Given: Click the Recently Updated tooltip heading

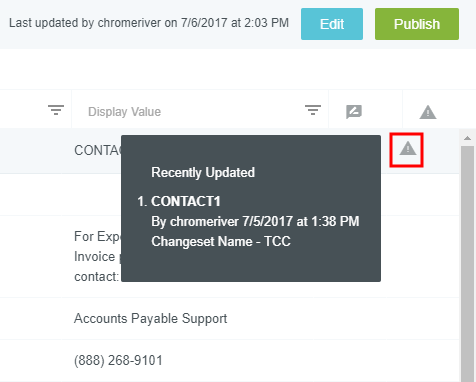Looking at the screenshot, I should point(203,172).
